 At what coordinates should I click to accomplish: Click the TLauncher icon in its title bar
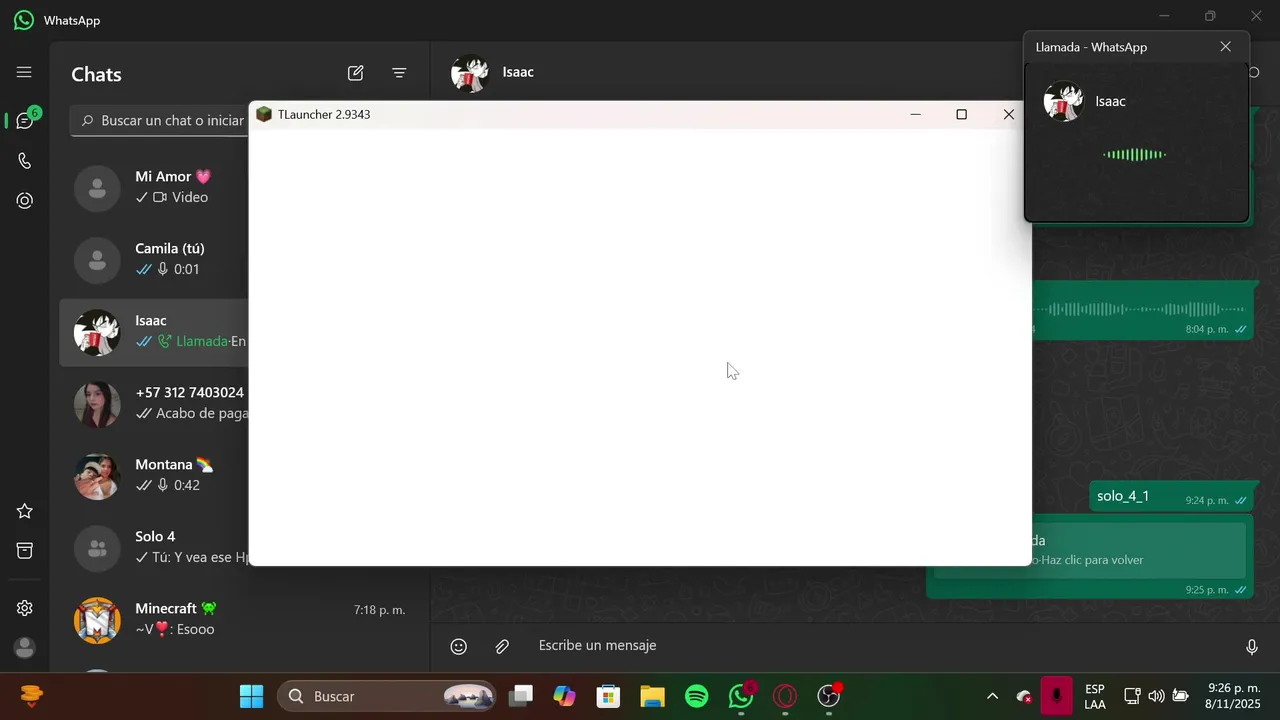(x=264, y=114)
